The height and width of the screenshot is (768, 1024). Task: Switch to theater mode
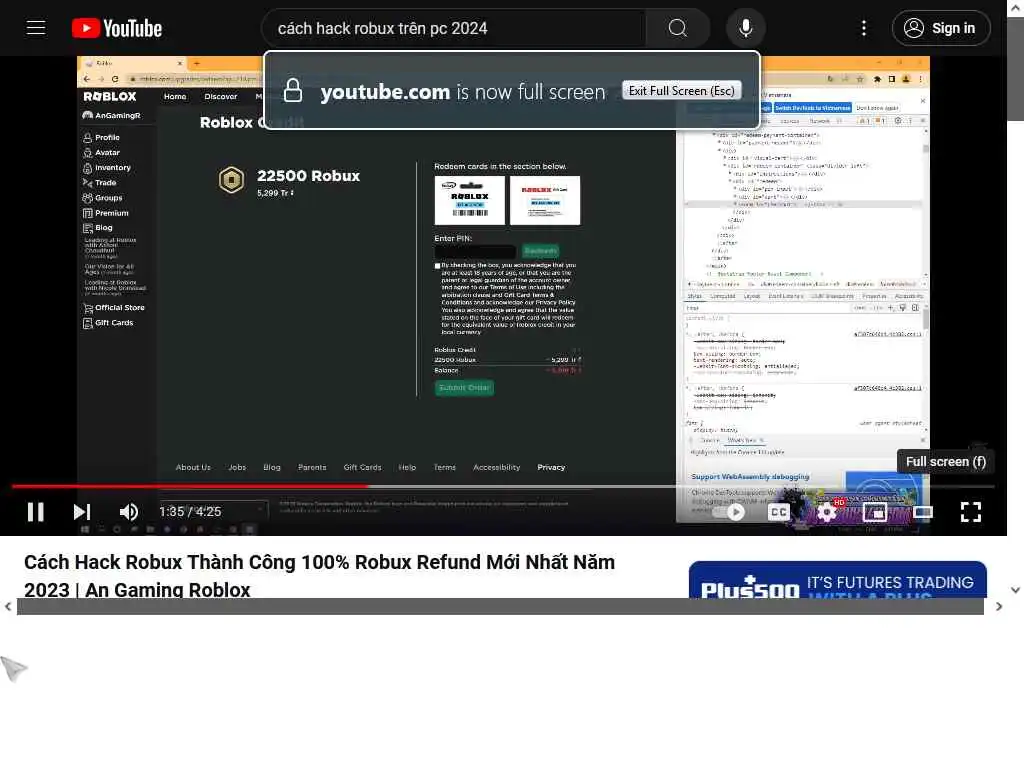[923, 512]
